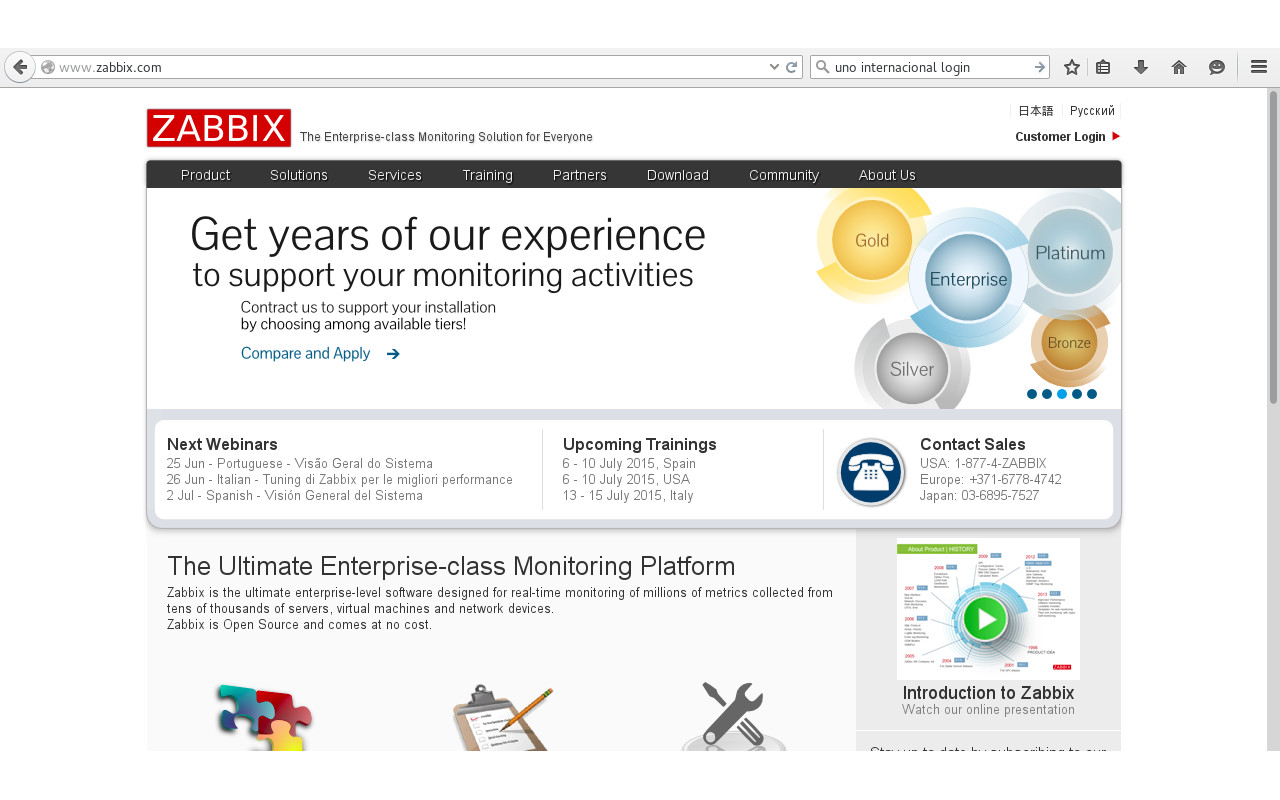Open the 6 - 10 July USA training

[626, 480]
